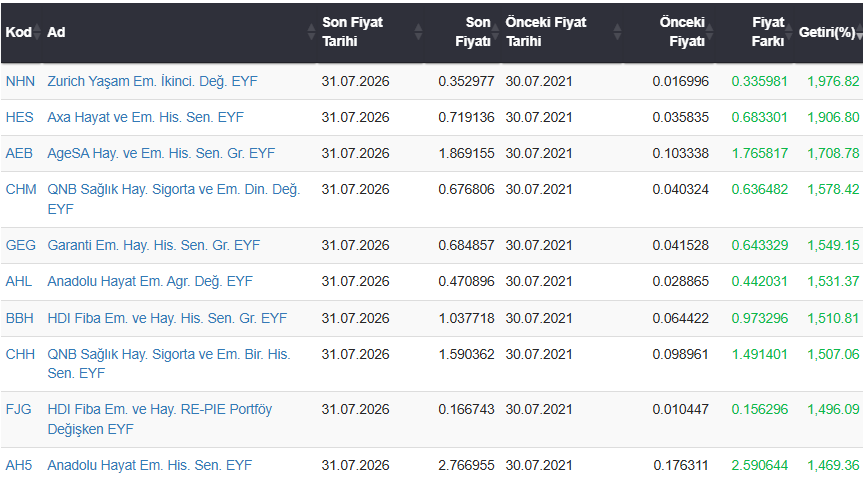The height and width of the screenshot is (481, 863).
Task: Select return value 1,531.37
Action: (x=833, y=281)
